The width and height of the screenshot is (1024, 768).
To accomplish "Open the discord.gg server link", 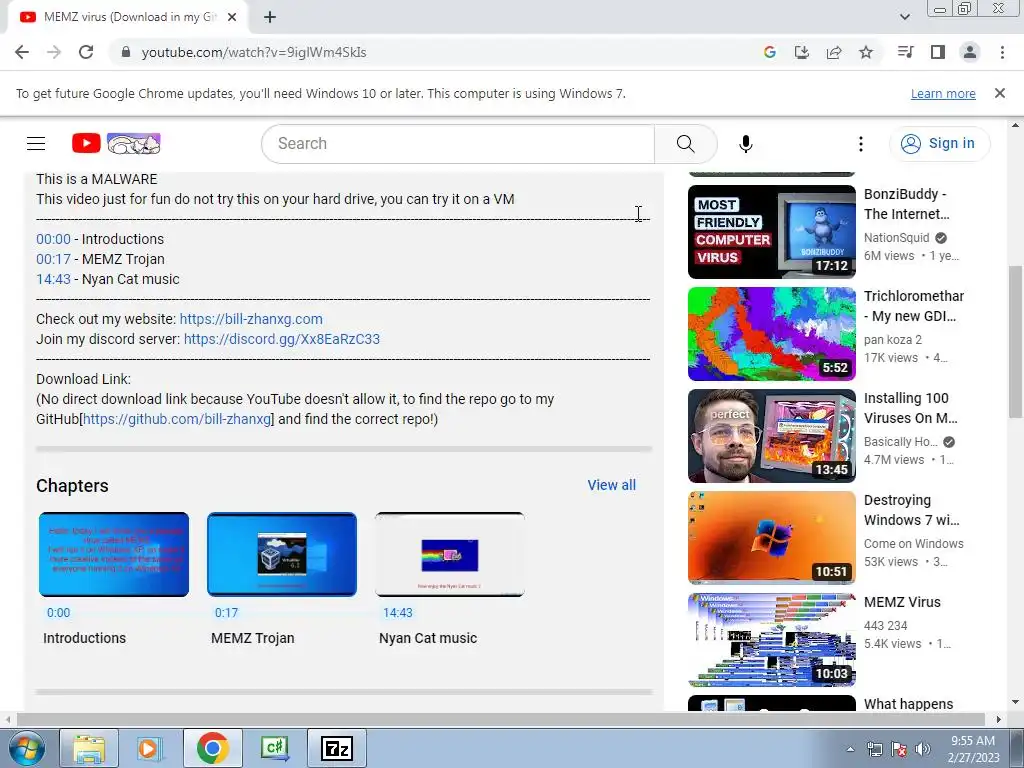I will (x=281, y=340).
